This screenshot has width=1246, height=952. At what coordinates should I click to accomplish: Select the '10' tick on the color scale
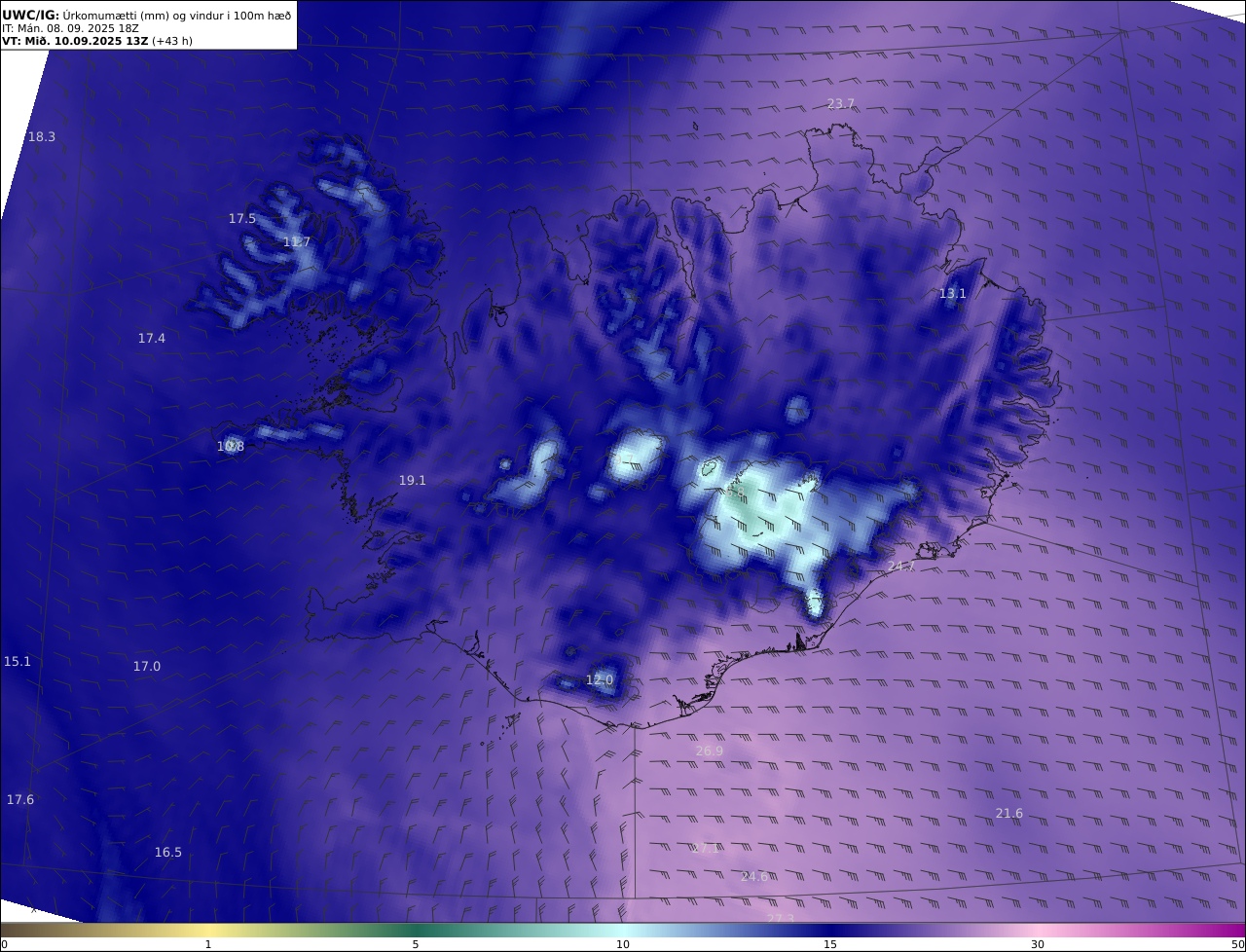pyautogui.click(x=623, y=944)
